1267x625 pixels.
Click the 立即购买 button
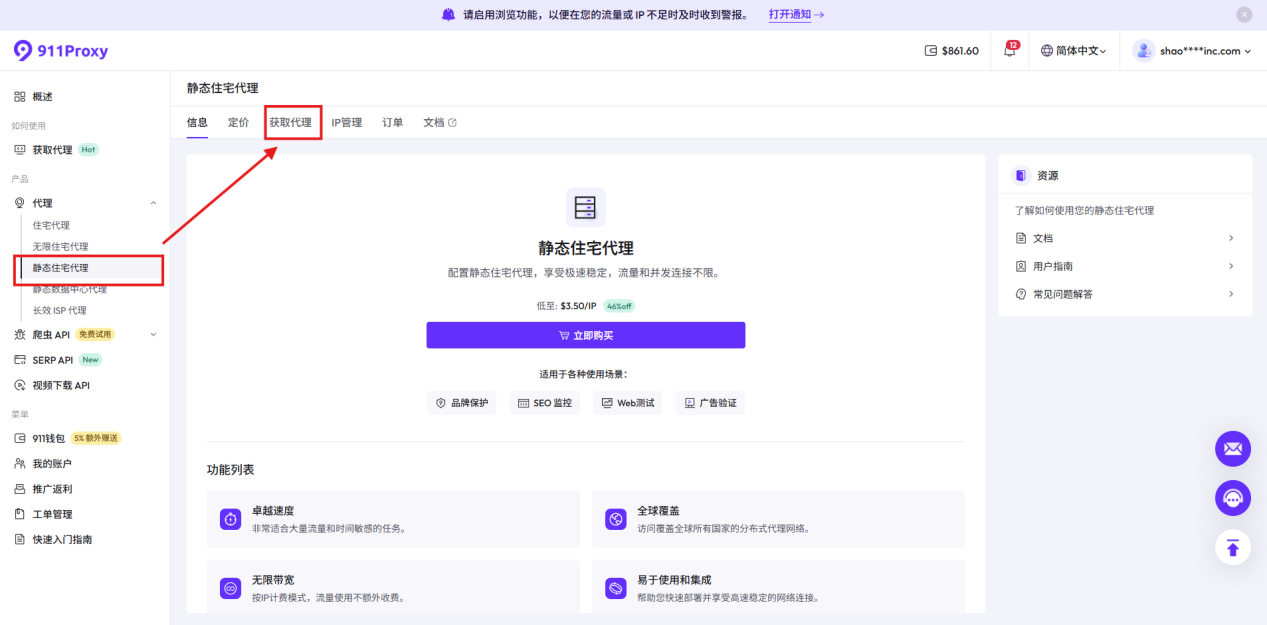(x=585, y=335)
